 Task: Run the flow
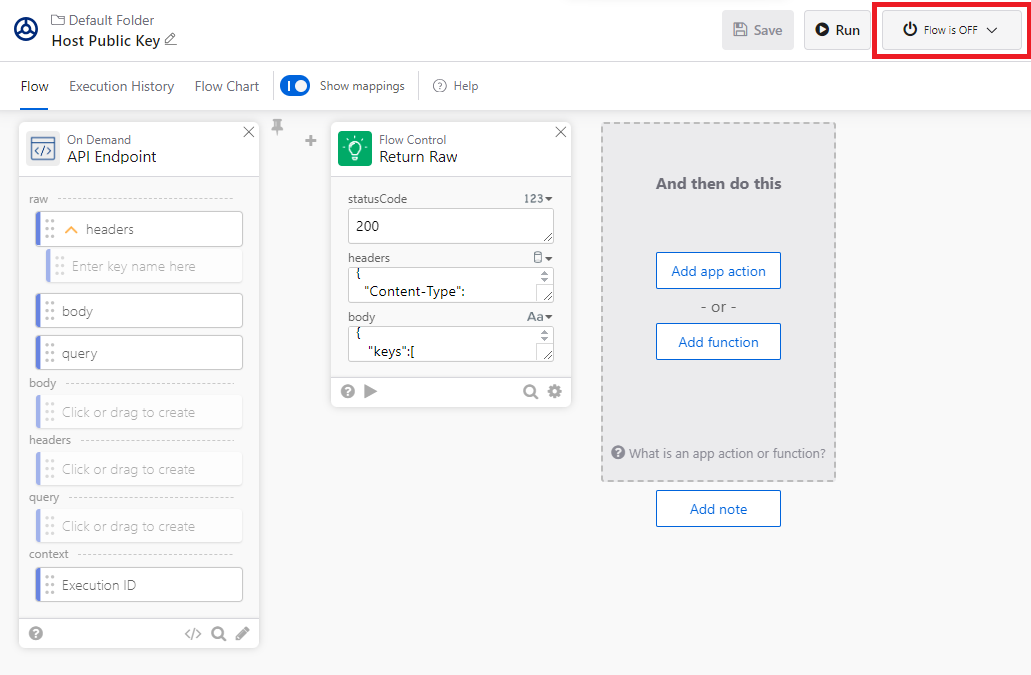[x=837, y=30]
